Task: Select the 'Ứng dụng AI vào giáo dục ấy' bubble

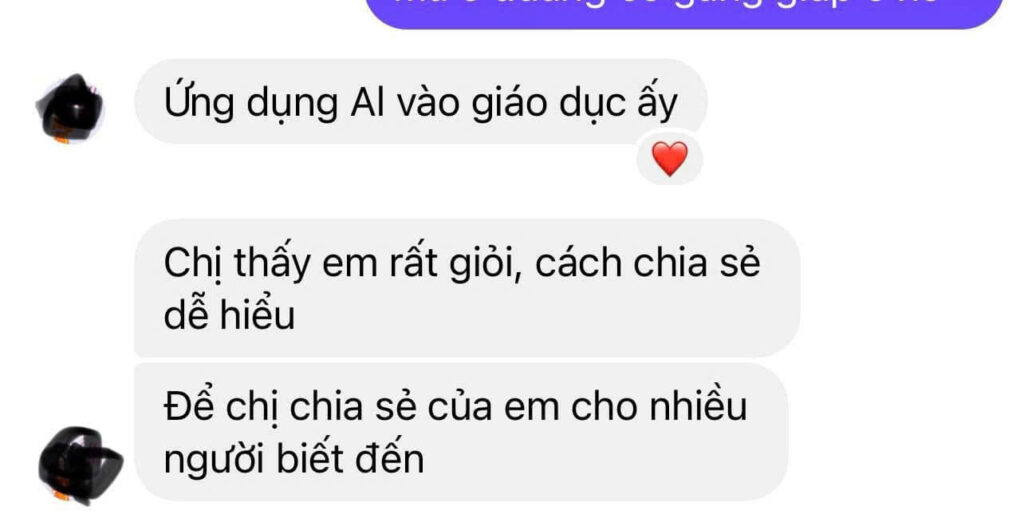Action: point(421,102)
